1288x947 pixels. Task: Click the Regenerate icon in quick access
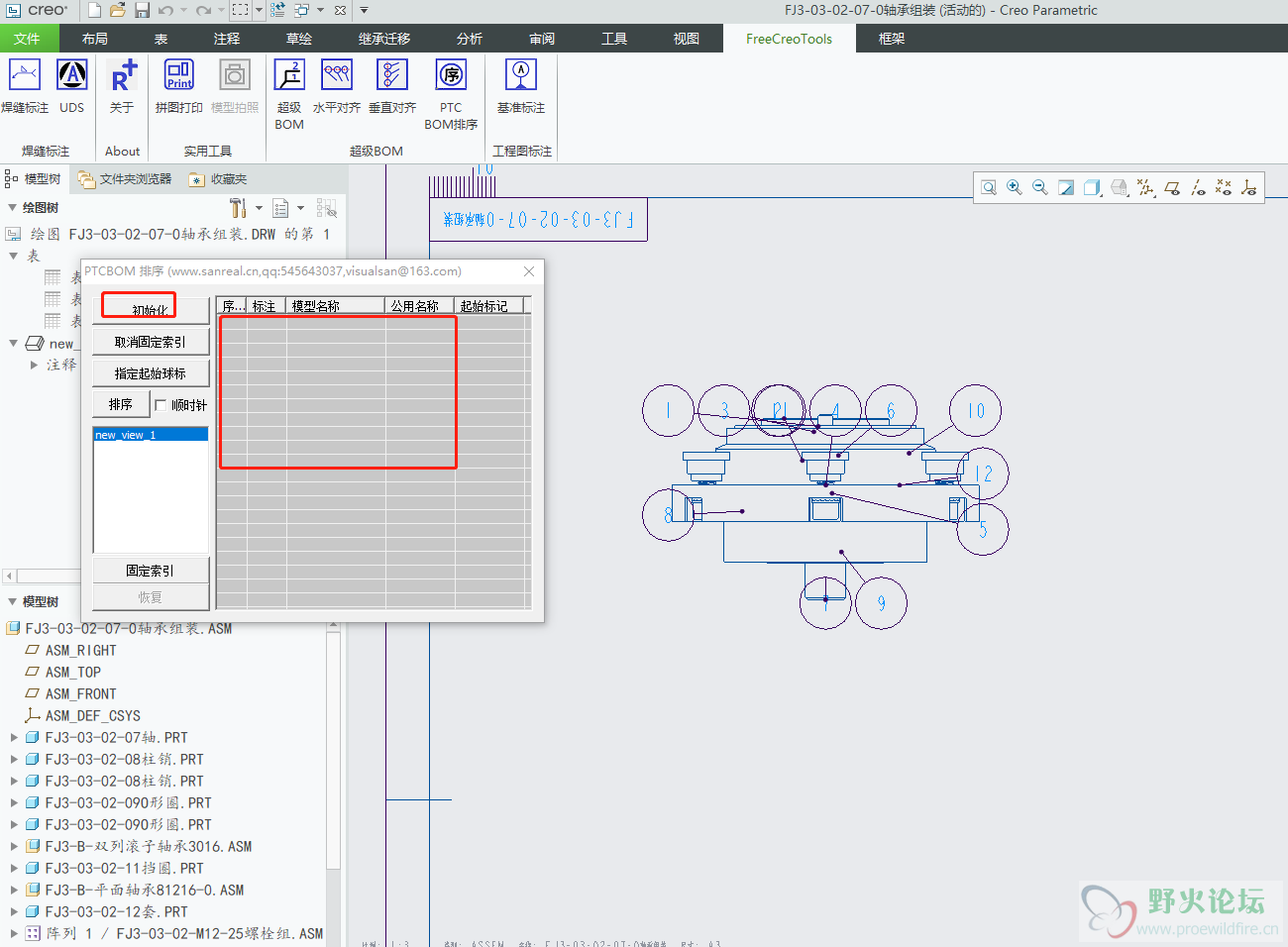point(278,10)
